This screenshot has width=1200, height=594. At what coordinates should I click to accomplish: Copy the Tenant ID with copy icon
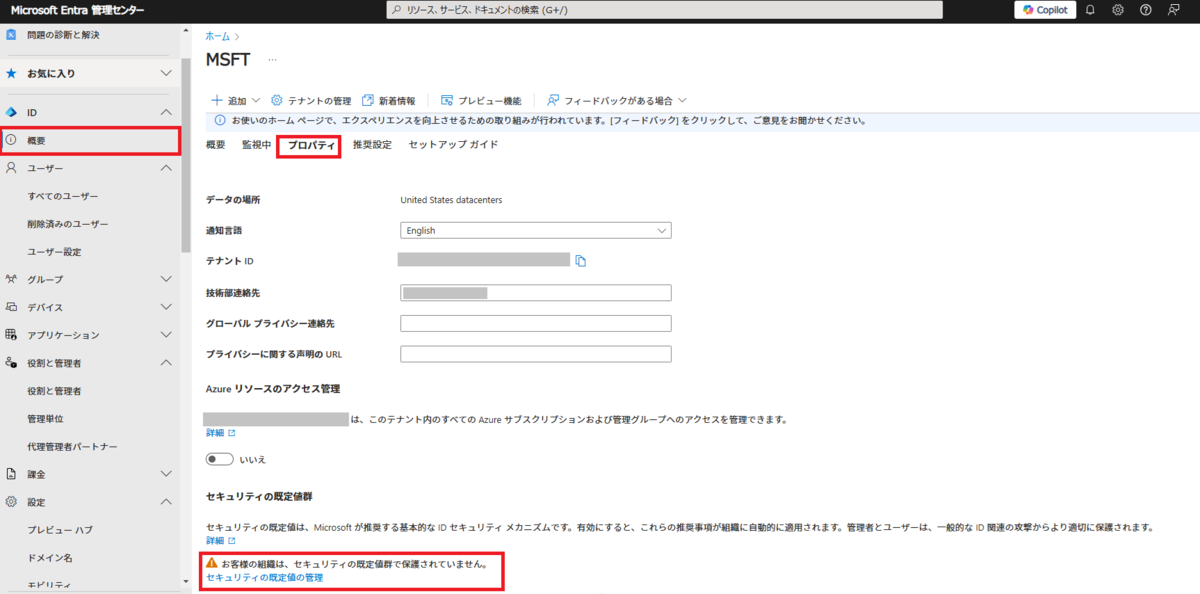[x=580, y=261]
